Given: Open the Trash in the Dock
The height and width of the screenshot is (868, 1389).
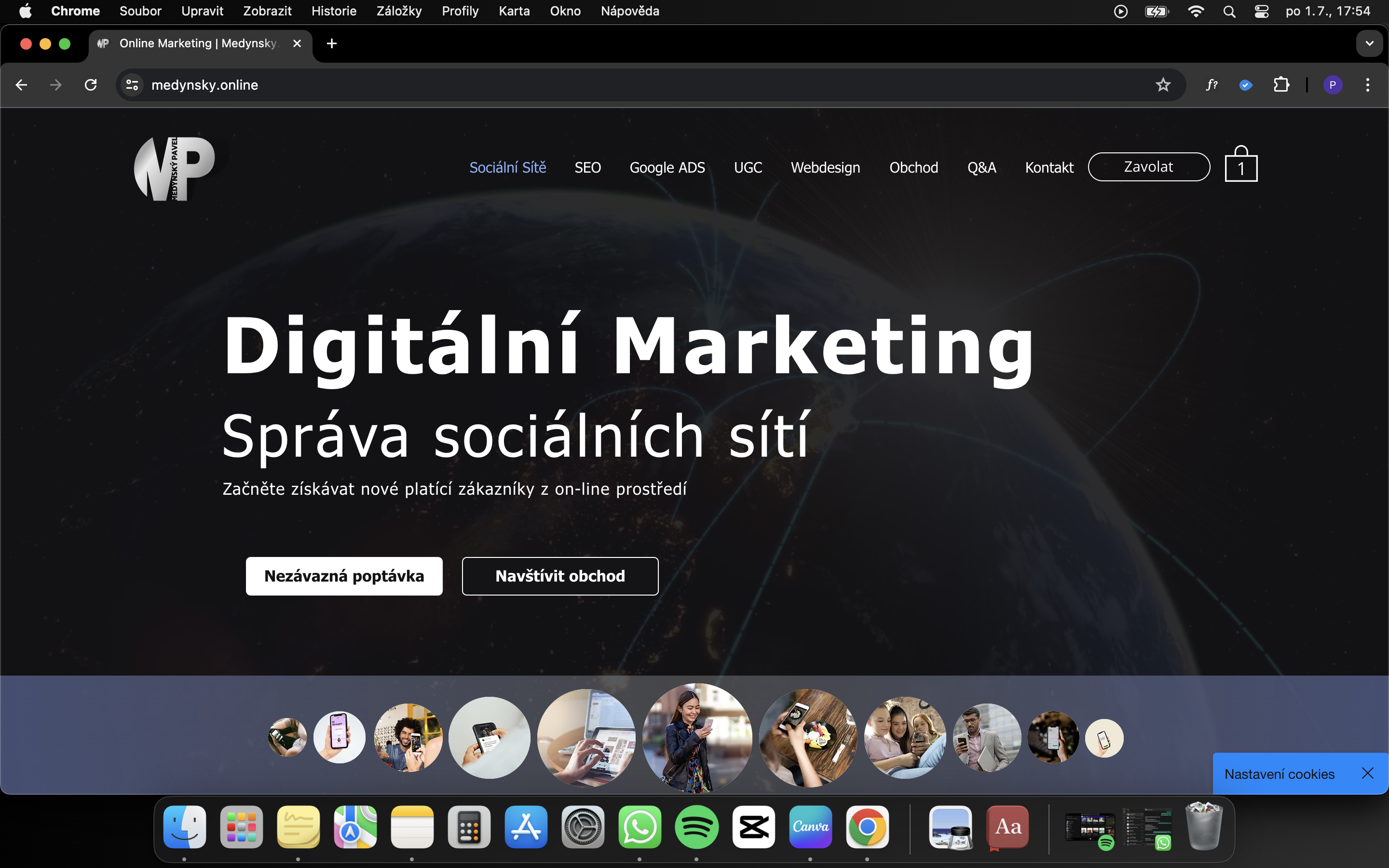Looking at the screenshot, I should coord(1204,827).
